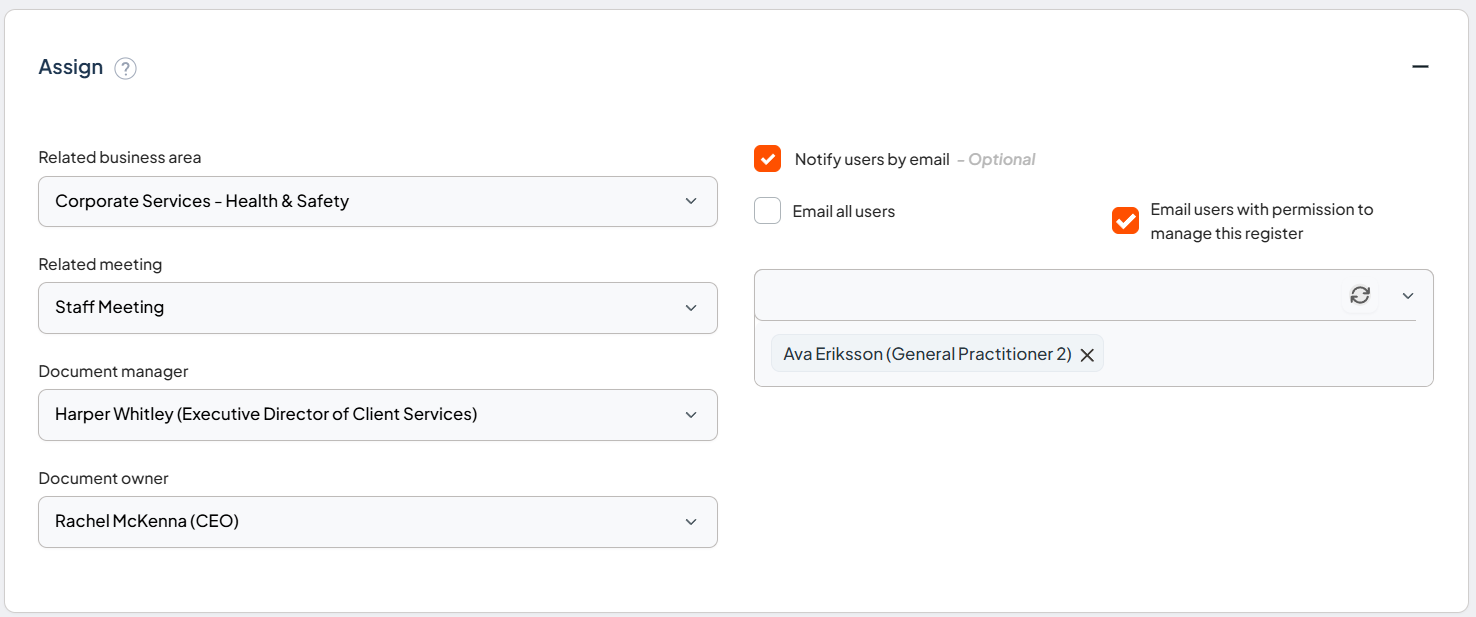This screenshot has width=1476, height=617.
Task: Check the Email all users box
Action: [x=767, y=211]
